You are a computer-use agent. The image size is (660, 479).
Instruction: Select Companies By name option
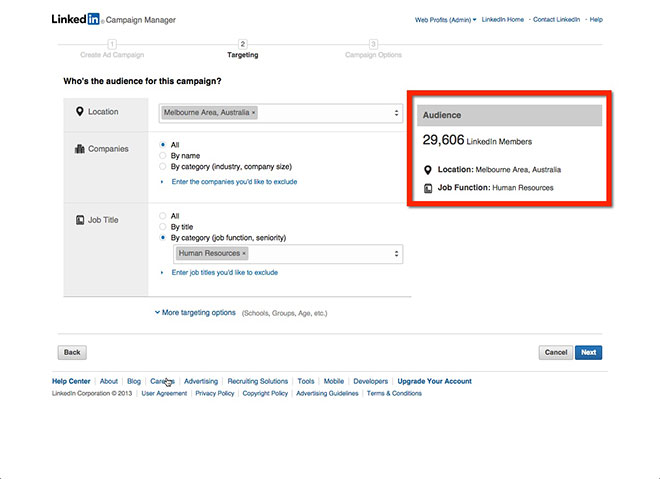[x=163, y=156]
